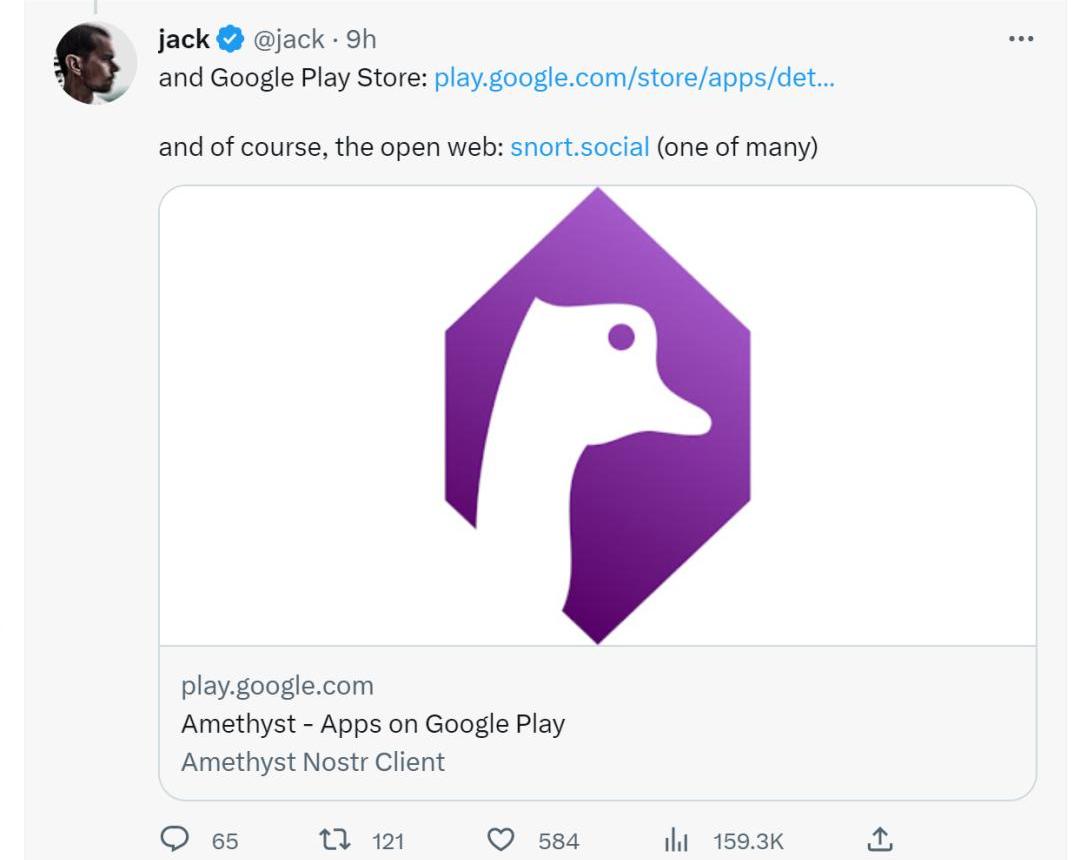Open the 9h timestamp link

[x=361, y=40]
